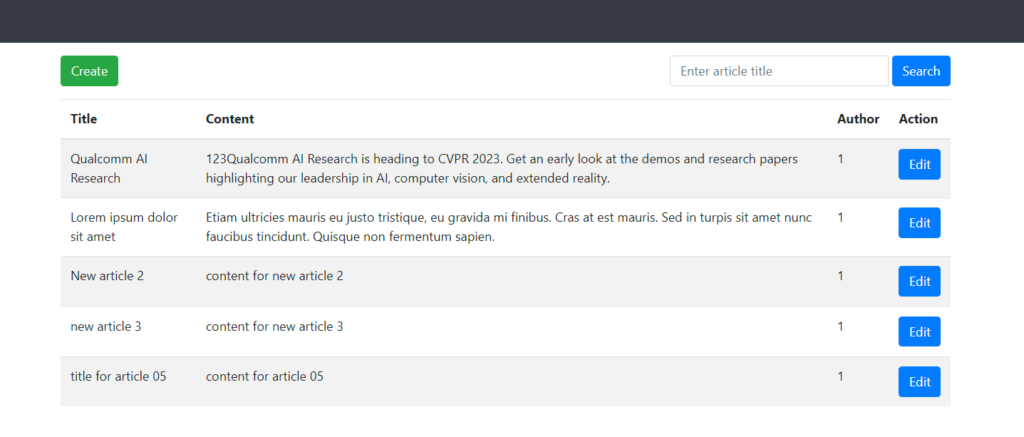
Task: Click the Title column header
Action: [x=84, y=119]
